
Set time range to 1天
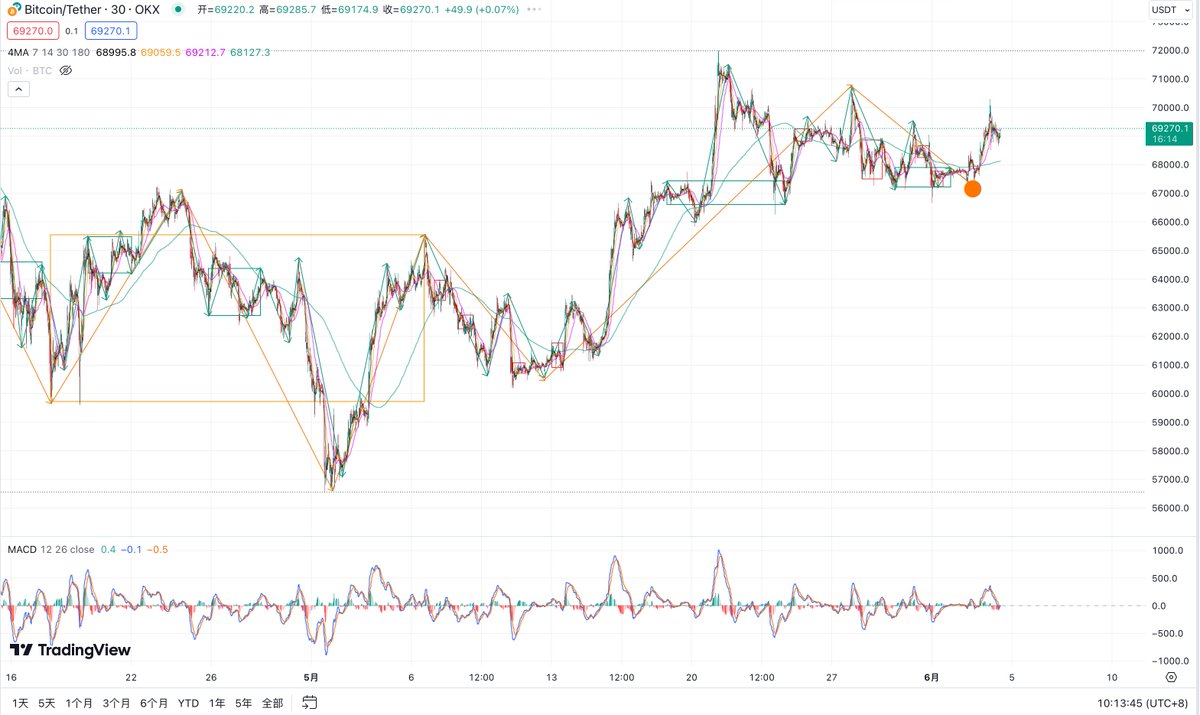tap(20, 703)
